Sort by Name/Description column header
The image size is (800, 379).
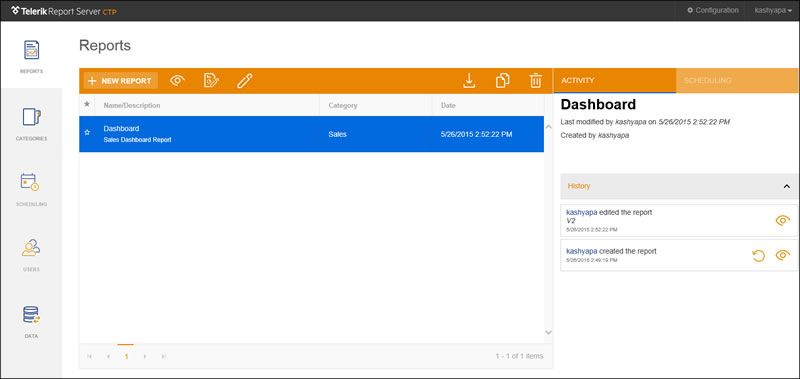(132, 106)
